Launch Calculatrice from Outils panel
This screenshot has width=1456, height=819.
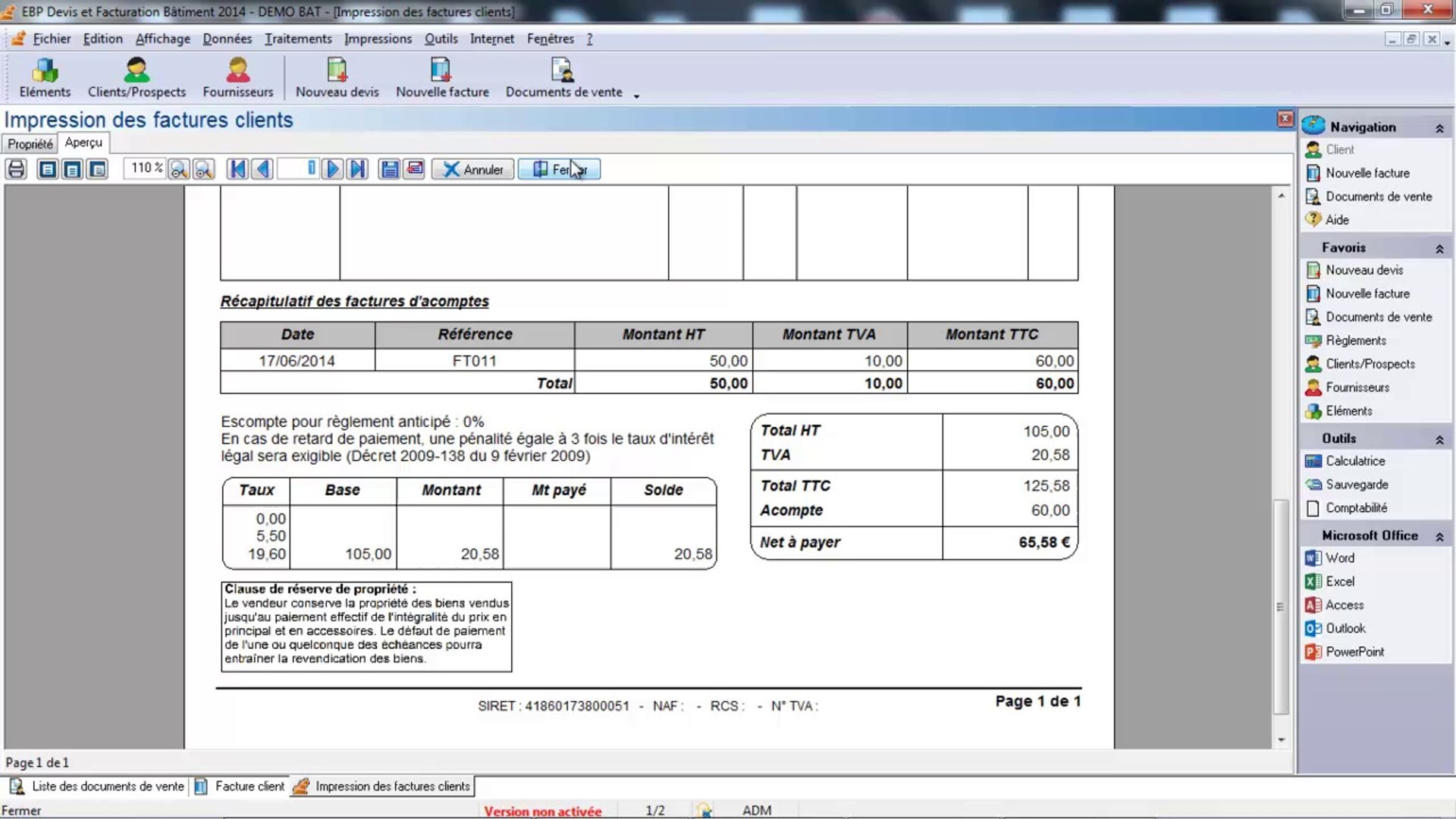1354,461
